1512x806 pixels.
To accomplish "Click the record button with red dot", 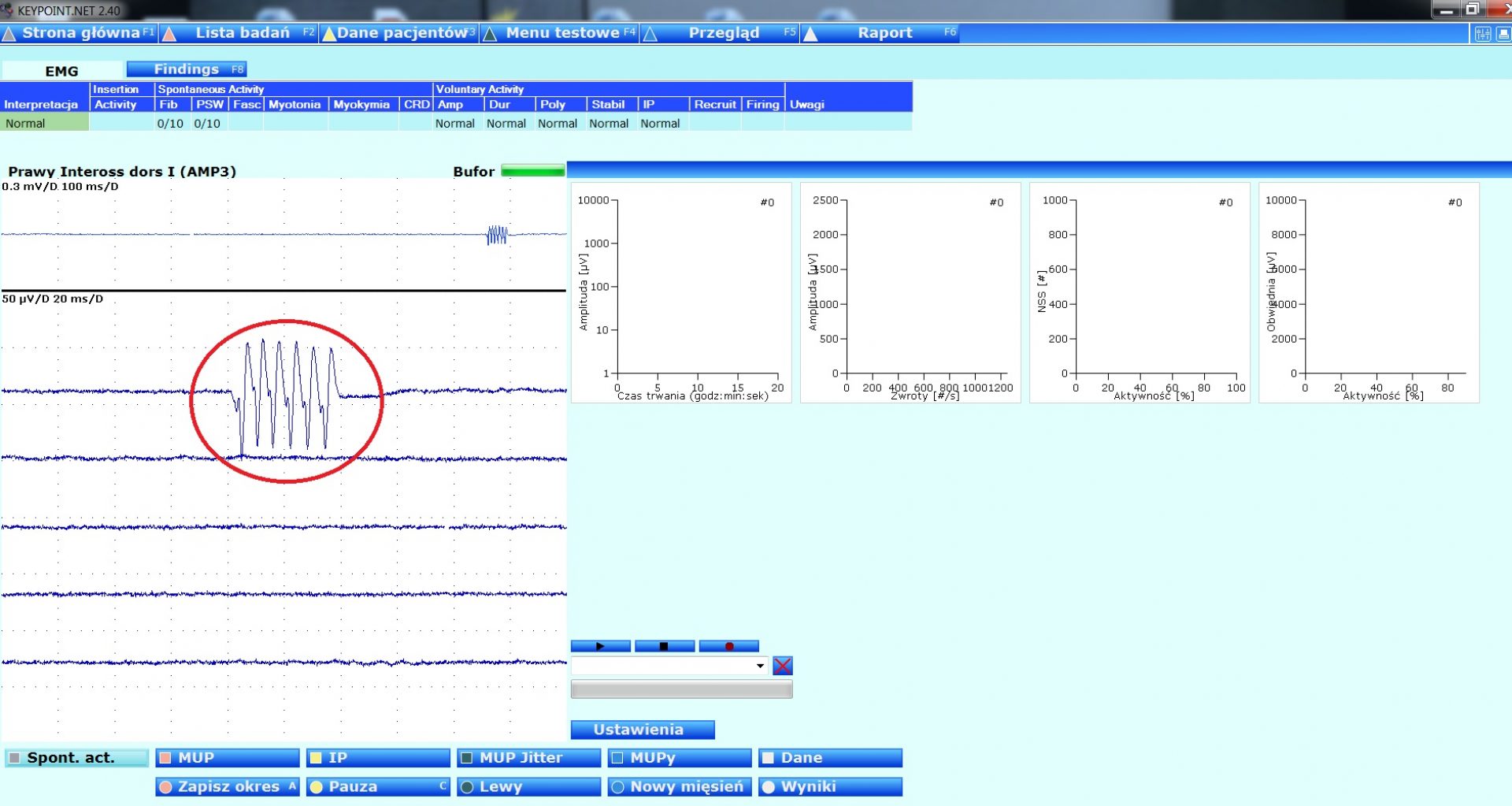I will coord(728,646).
